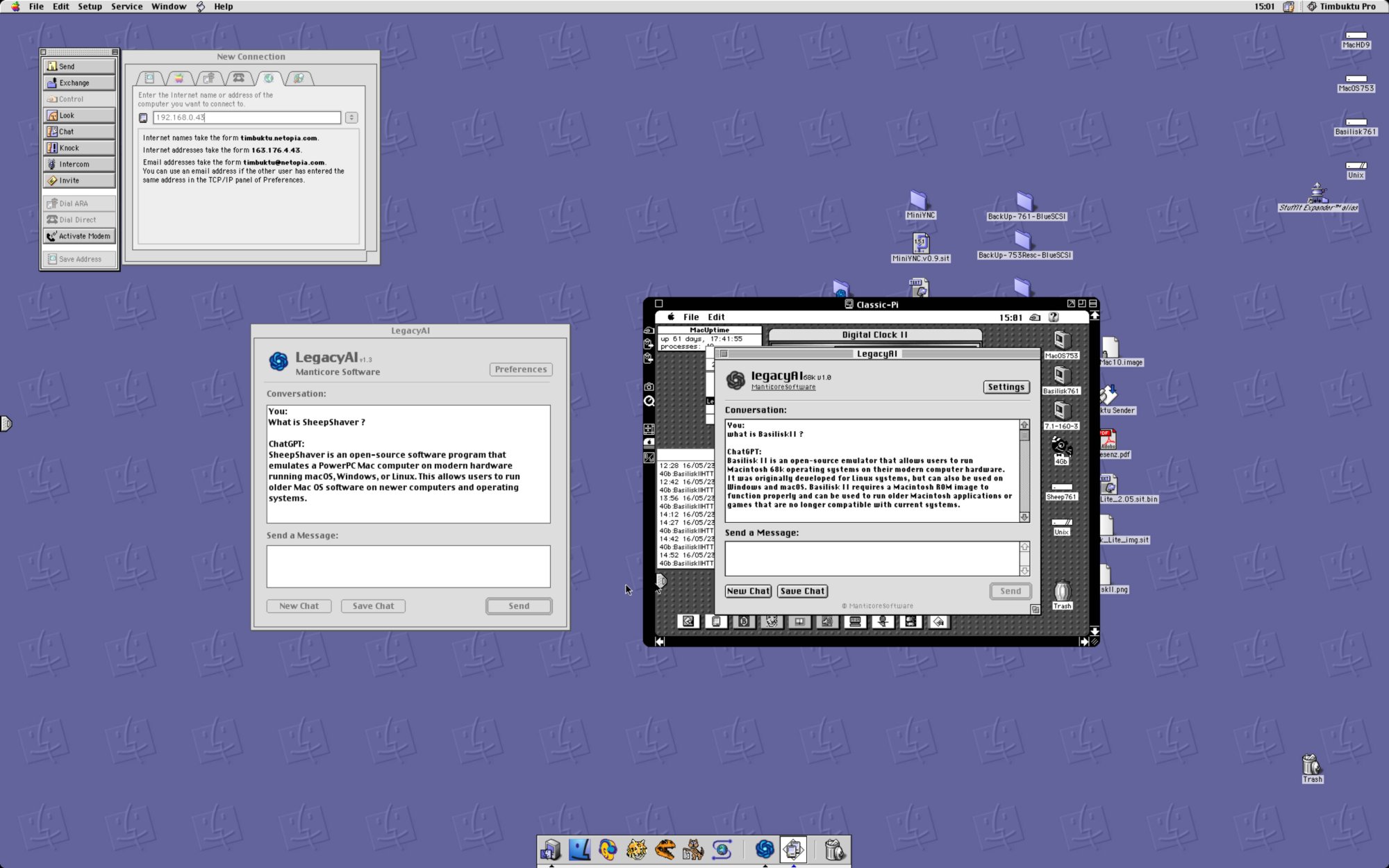Open the recent addresses popup arrows
Screen dimensions: 1389x868
tap(351, 117)
